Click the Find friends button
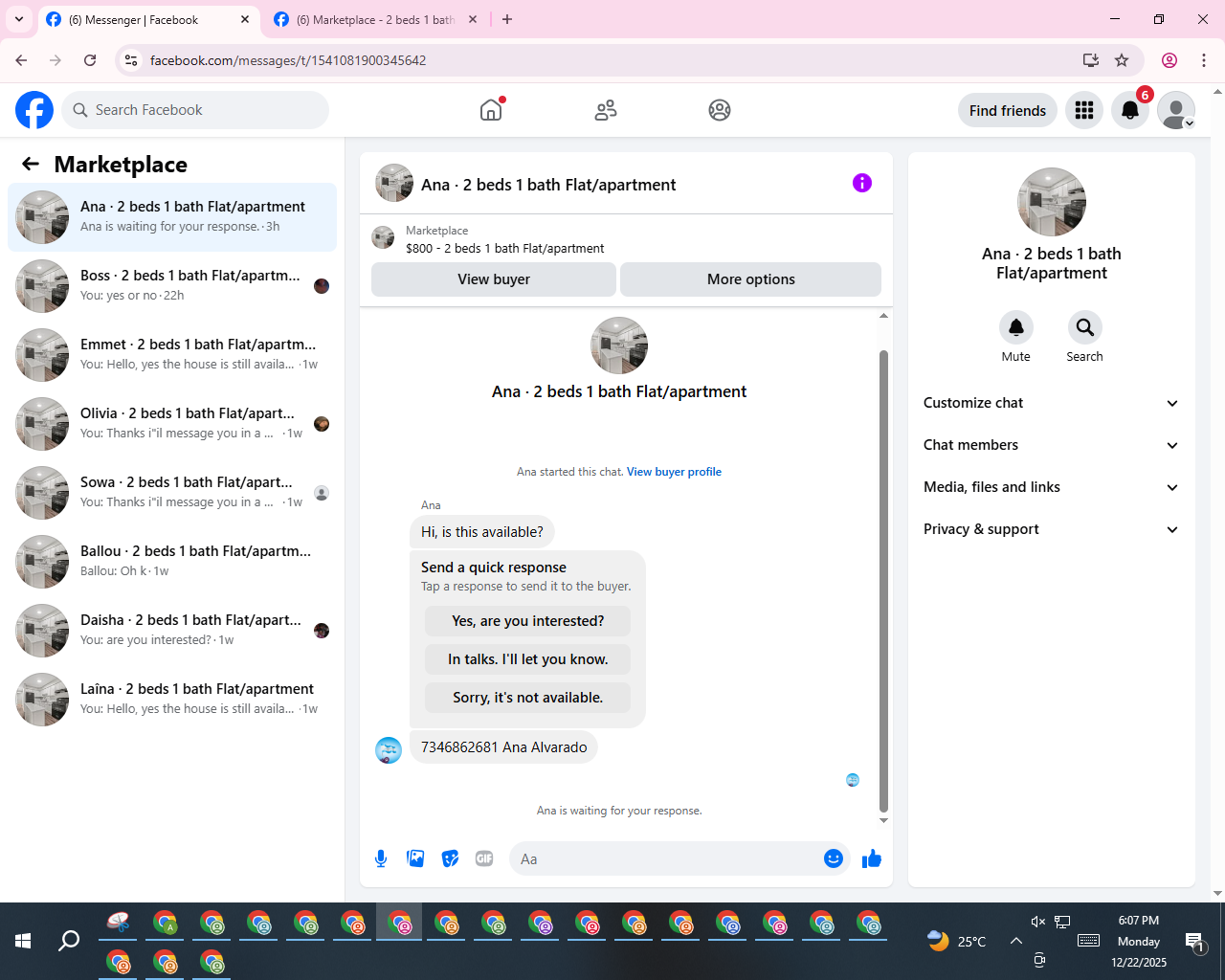The height and width of the screenshot is (980, 1225). coord(1008,110)
